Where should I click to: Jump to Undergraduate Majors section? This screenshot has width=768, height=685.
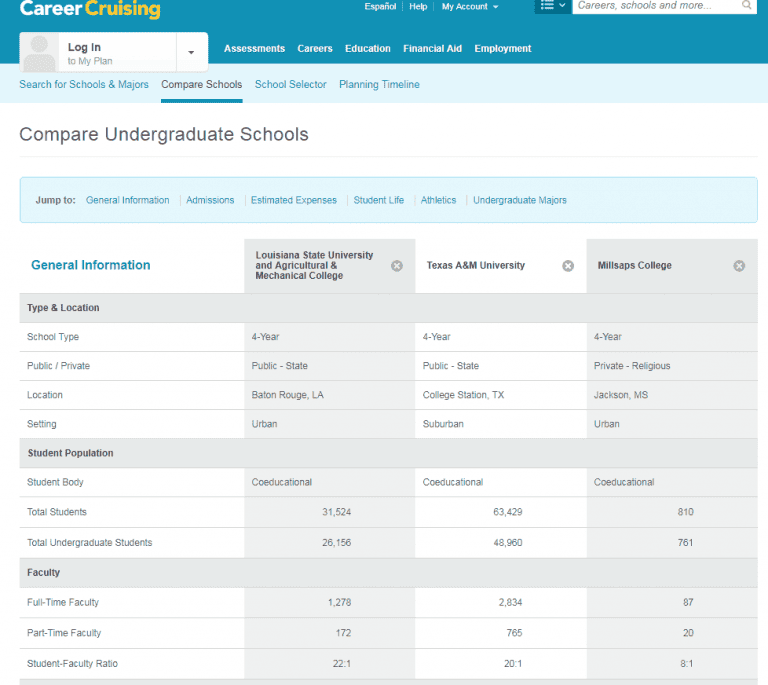(520, 200)
